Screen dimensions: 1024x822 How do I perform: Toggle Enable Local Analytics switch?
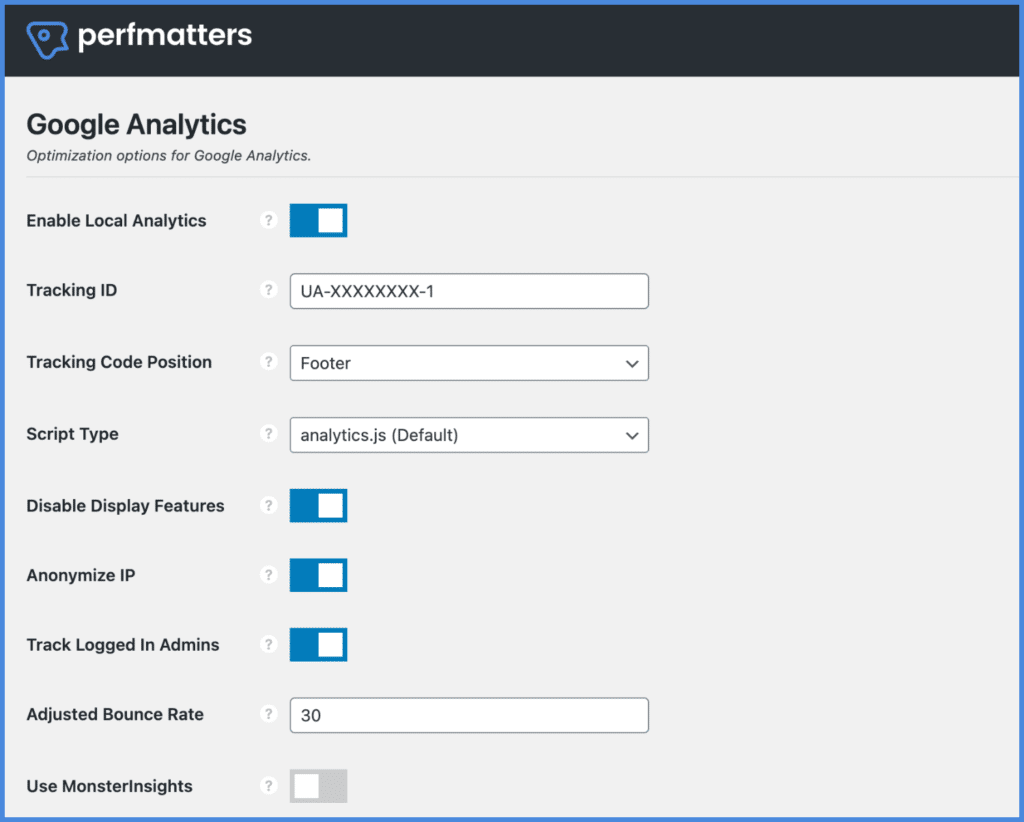click(x=319, y=221)
